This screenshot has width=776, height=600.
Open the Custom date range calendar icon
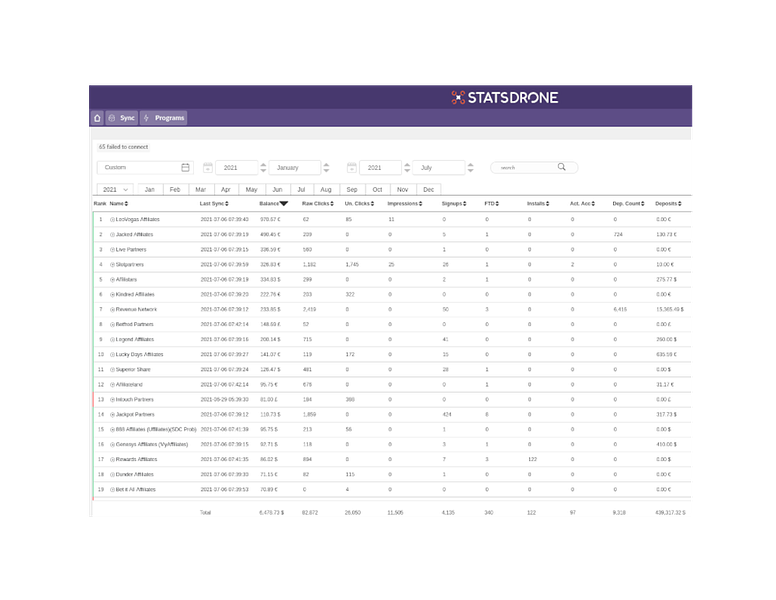click(185, 167)
